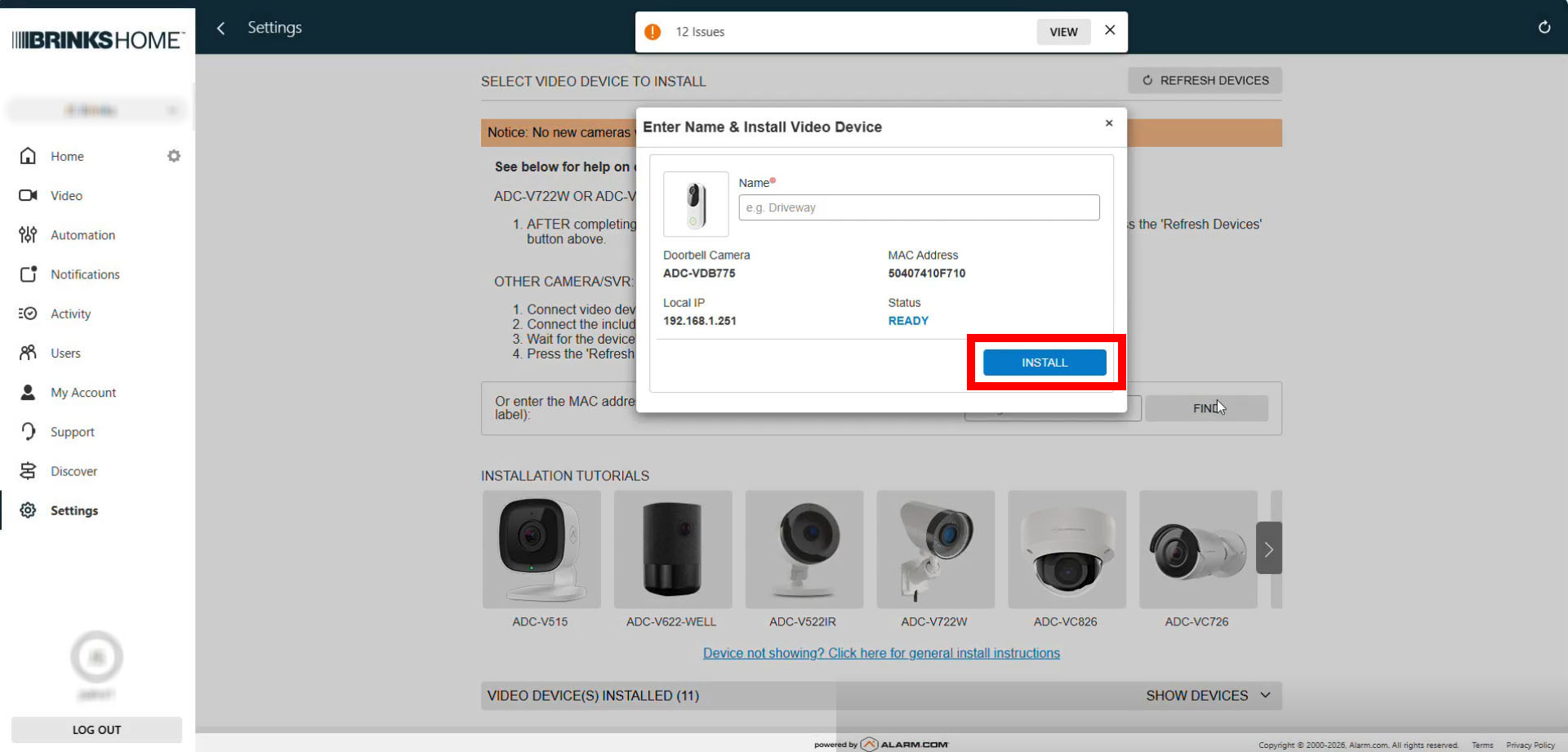Click the Terms link in footer
This screenshot has height=752, width=1568.
click(x=1482, y=745)
